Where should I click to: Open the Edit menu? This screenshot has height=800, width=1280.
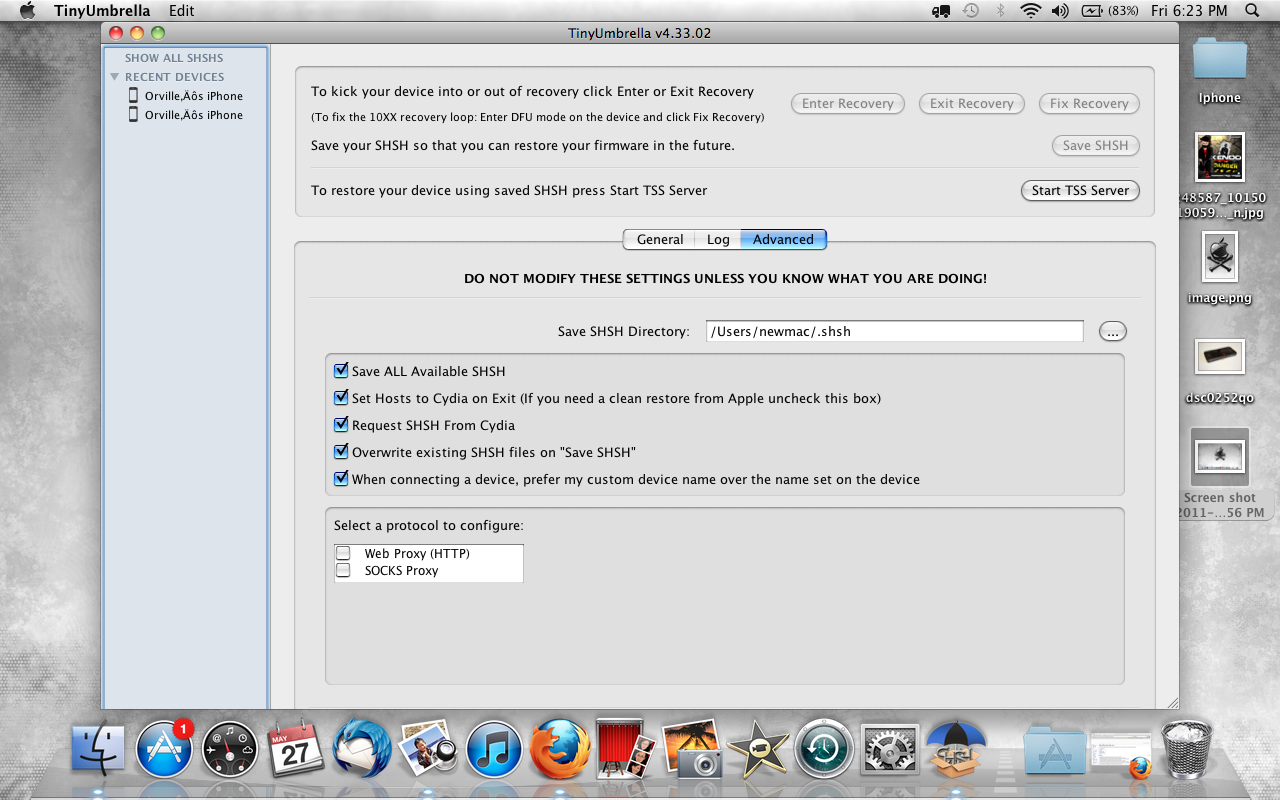click(x=182, y=10)
